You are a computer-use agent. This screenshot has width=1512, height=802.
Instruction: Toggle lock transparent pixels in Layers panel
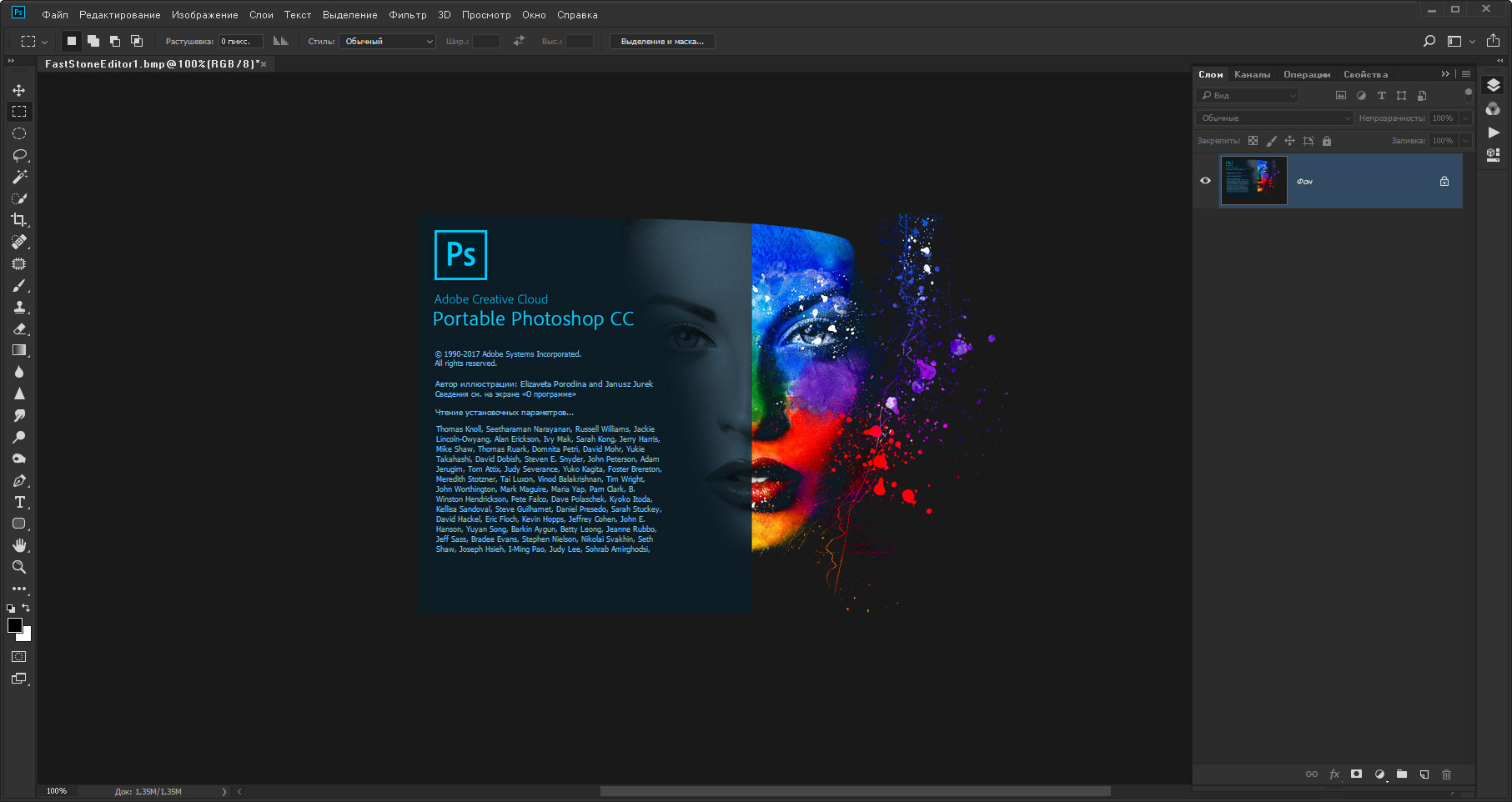coord(1253,141)
